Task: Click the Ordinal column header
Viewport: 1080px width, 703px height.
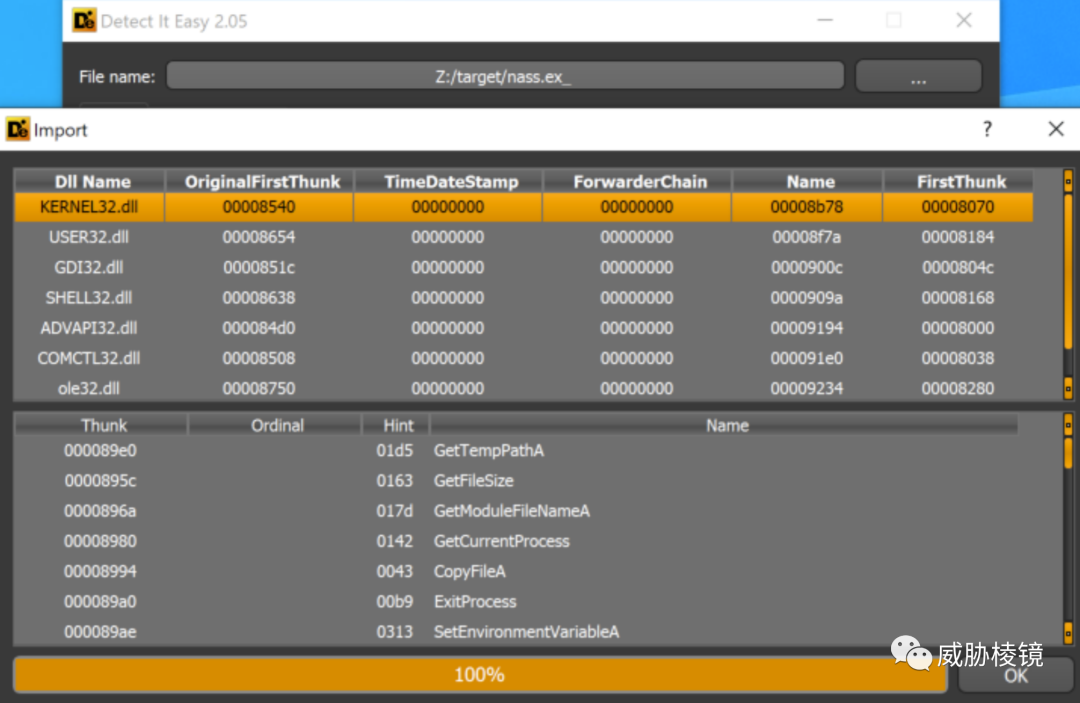Action: (x=275, y=426)
